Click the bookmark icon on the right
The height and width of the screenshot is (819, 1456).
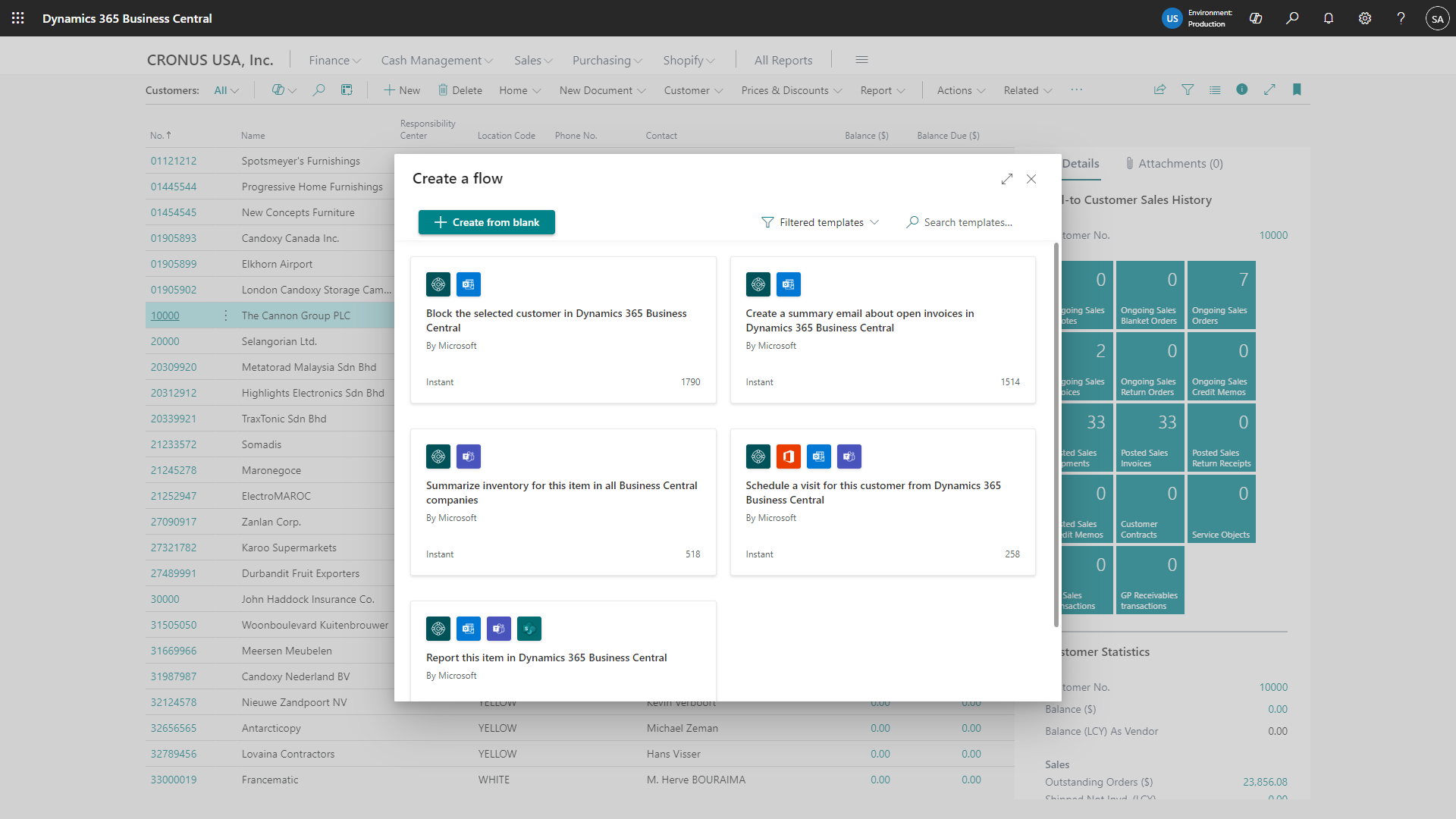[1297, 89]
